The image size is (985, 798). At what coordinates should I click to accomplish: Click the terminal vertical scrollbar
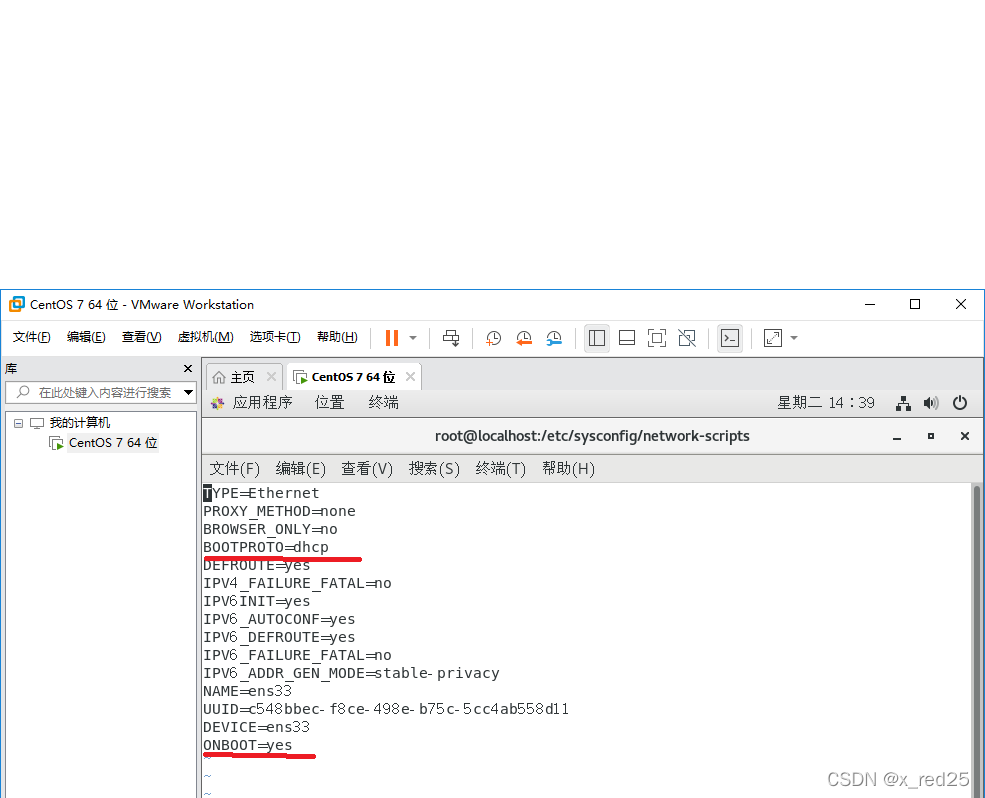(977, 641)
